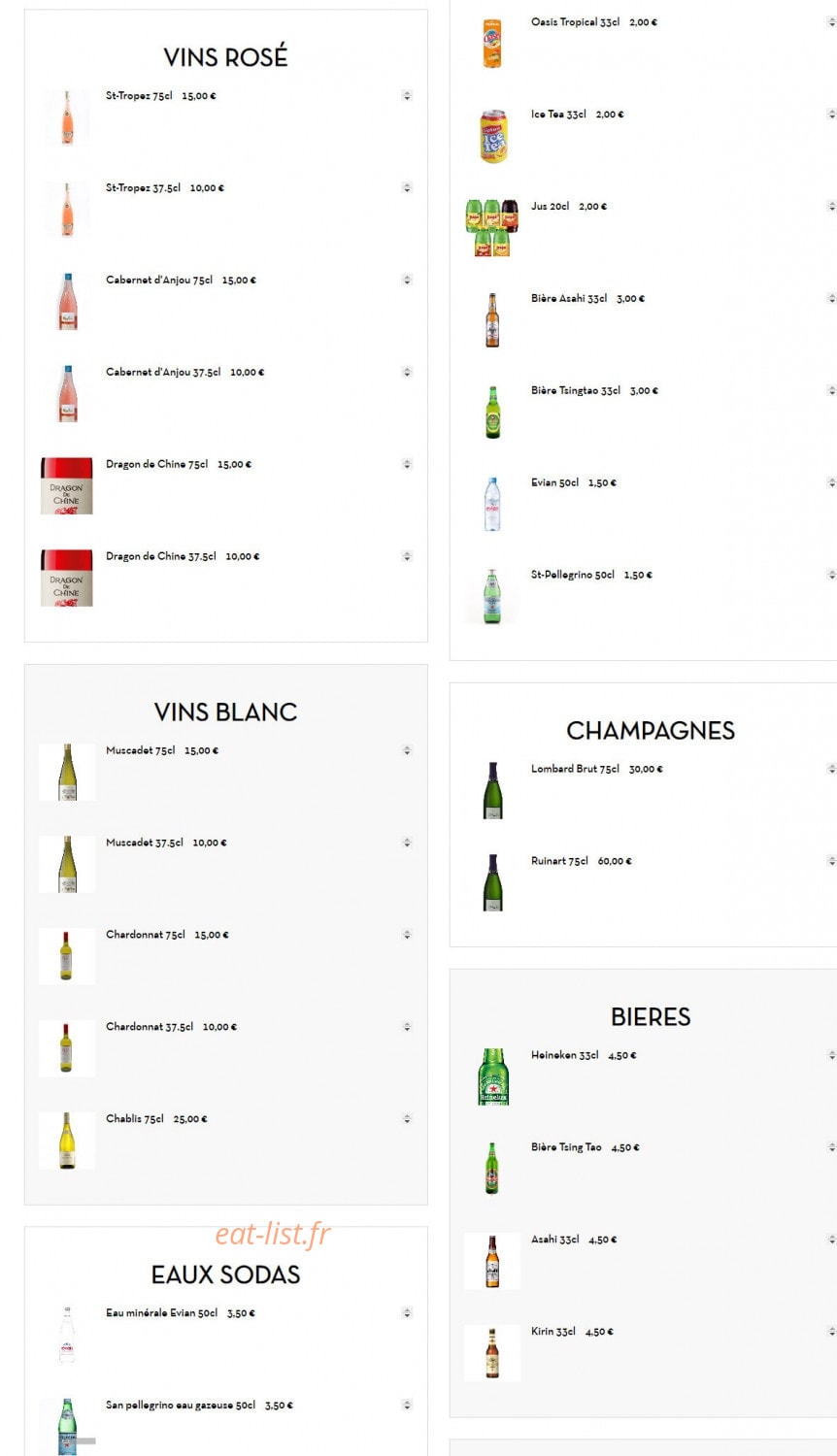This screenshot has height=1456, width=837.
Task: Select the Lombard Brut 75cl item
Action: (597, 769)
